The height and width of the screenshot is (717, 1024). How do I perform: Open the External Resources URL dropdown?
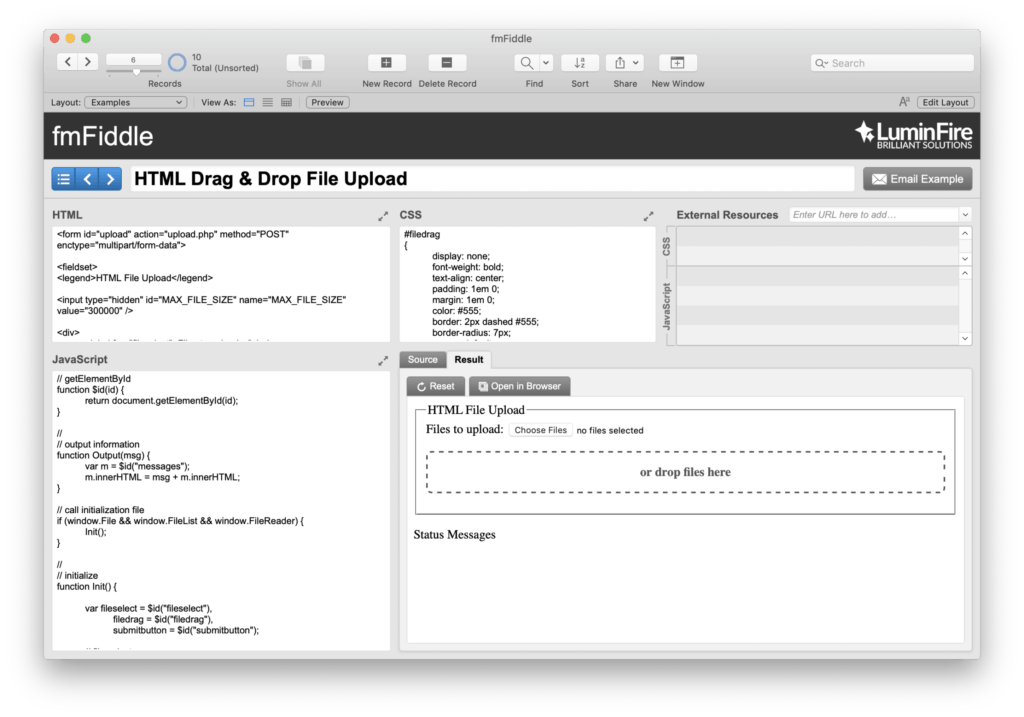click(963, 214)
